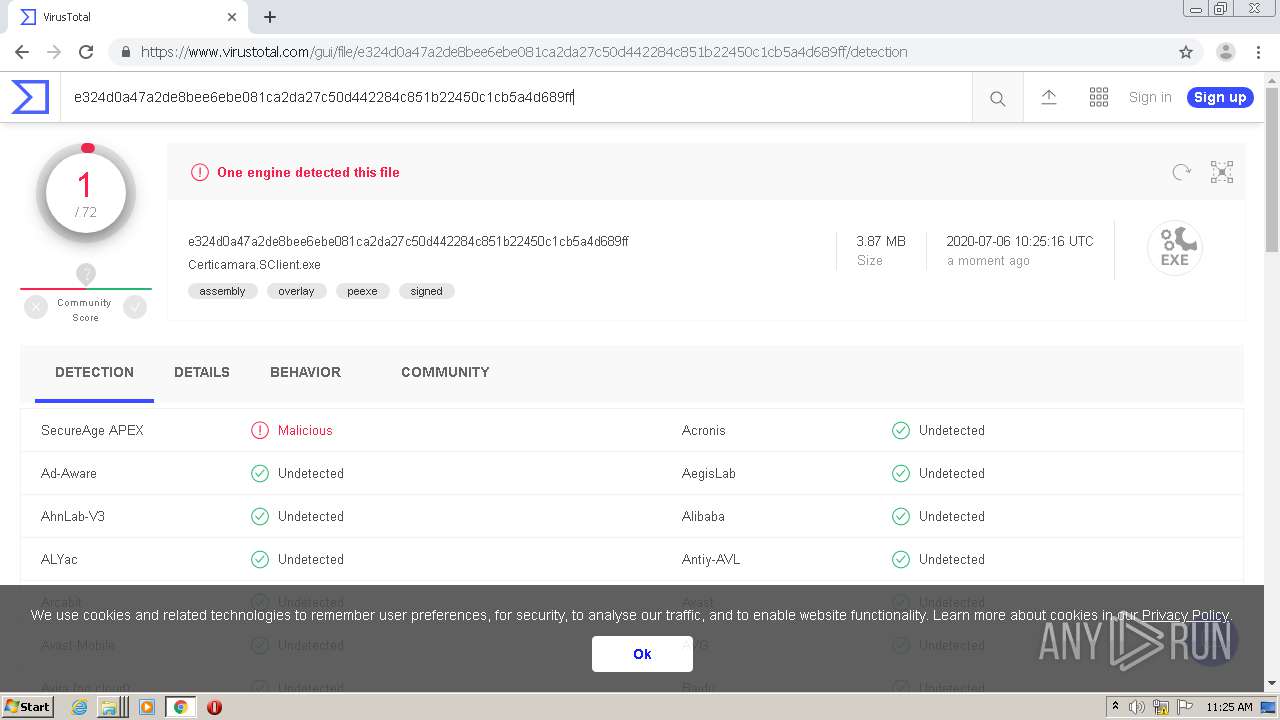Click the 1/72 detection score gauge
The image size is (1280, 720).
86,194
